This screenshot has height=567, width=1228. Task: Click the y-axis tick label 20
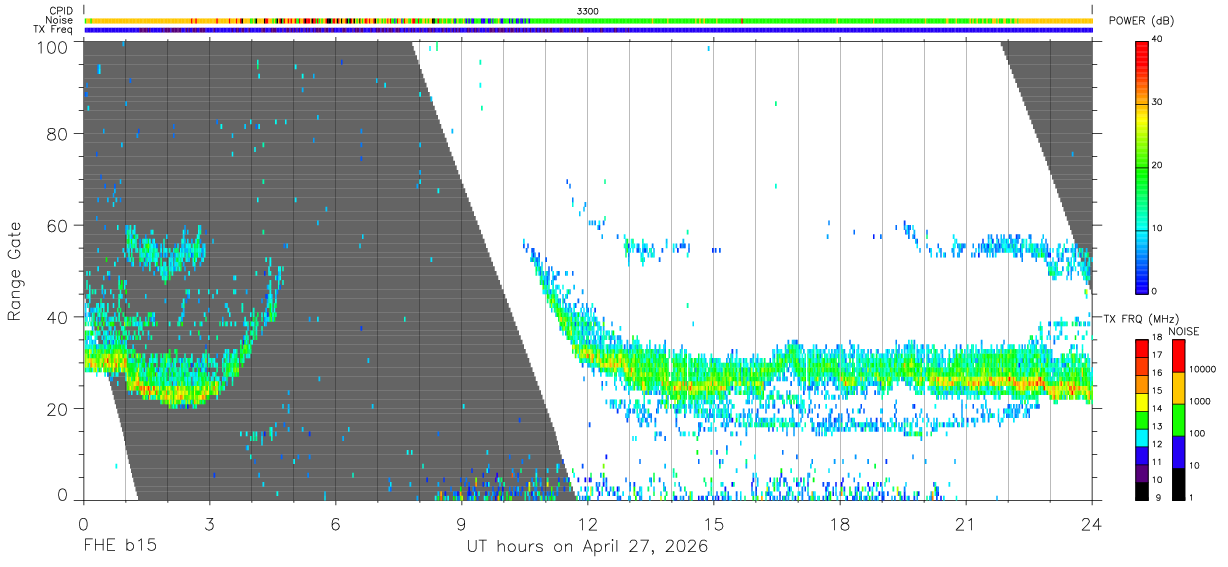[x=57, y=409]
